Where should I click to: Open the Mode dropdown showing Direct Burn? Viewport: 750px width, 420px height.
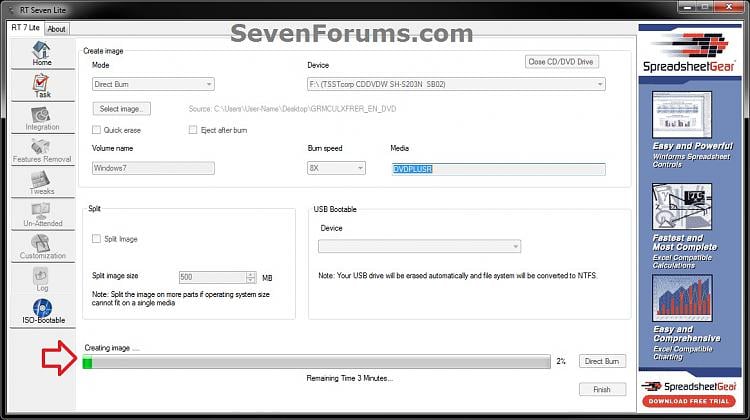(x=153, y=84)
